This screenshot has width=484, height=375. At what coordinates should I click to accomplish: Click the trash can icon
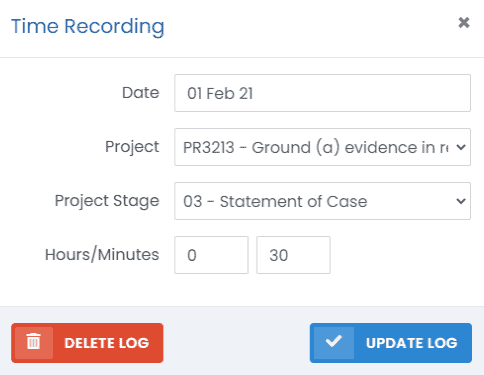point(33,342)
